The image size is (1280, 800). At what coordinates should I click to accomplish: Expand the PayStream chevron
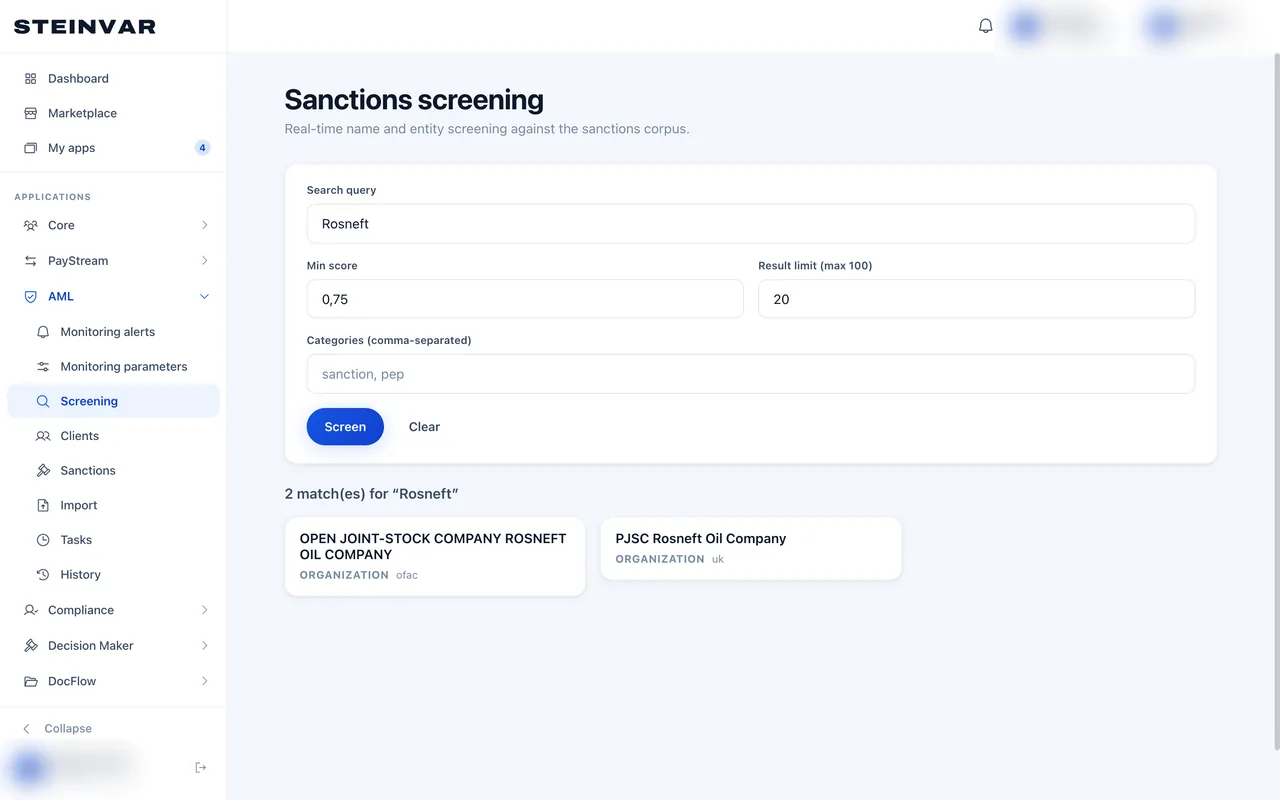204,260
